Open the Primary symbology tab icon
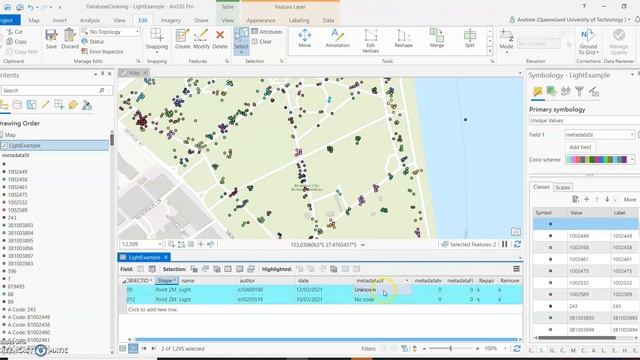The image size is (640, 360). [538, 91]
